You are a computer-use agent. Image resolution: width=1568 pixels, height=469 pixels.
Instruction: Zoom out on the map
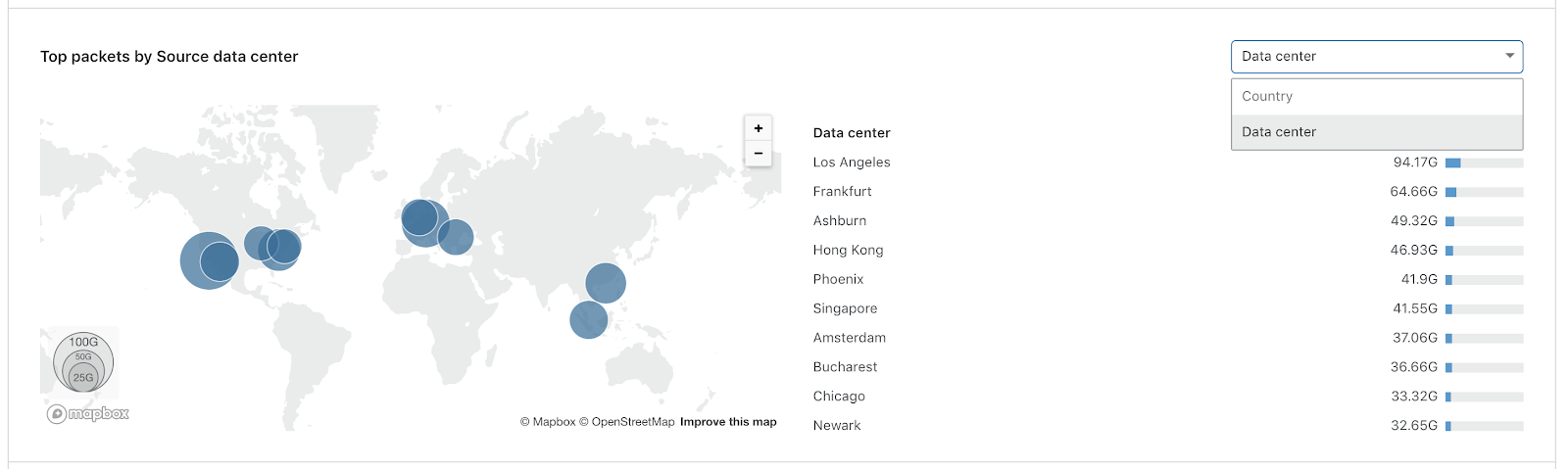[x=758, y=154]
